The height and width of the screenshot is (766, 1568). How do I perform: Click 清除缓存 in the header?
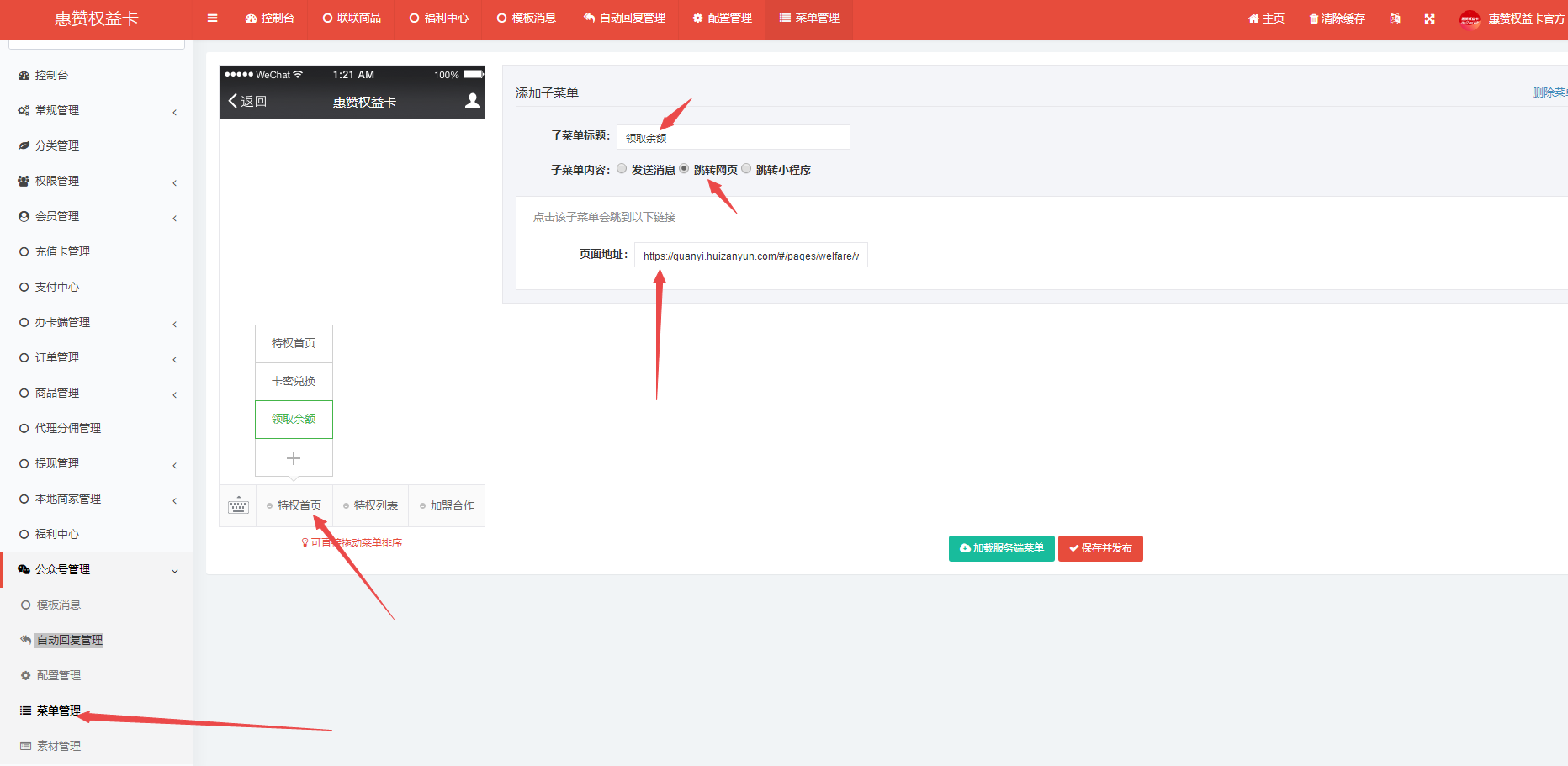[1337, 18]
